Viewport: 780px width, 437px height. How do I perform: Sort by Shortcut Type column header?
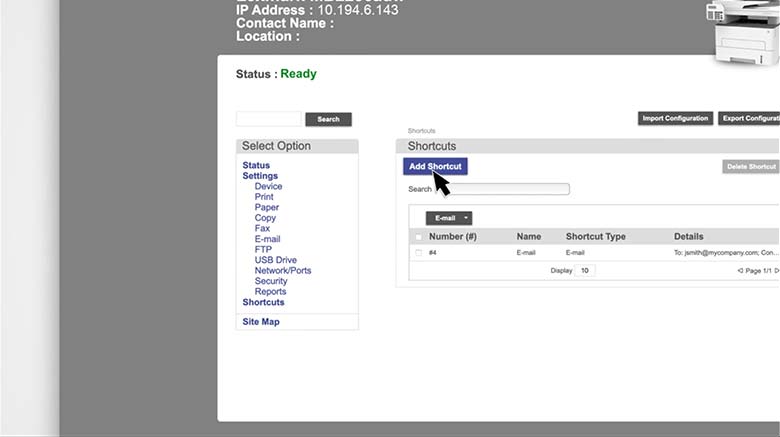[595, 237]
